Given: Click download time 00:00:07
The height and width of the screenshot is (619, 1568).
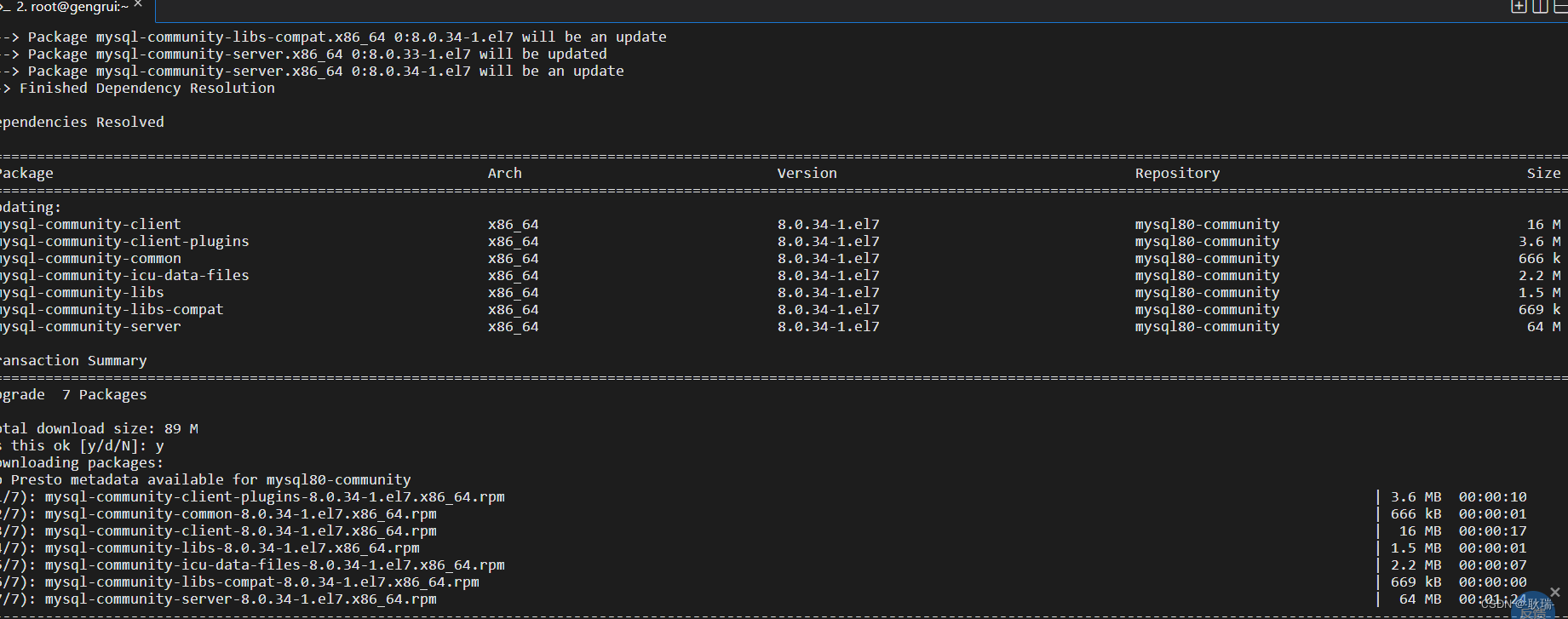Looking at the screenshot, I should [1492, 565].
